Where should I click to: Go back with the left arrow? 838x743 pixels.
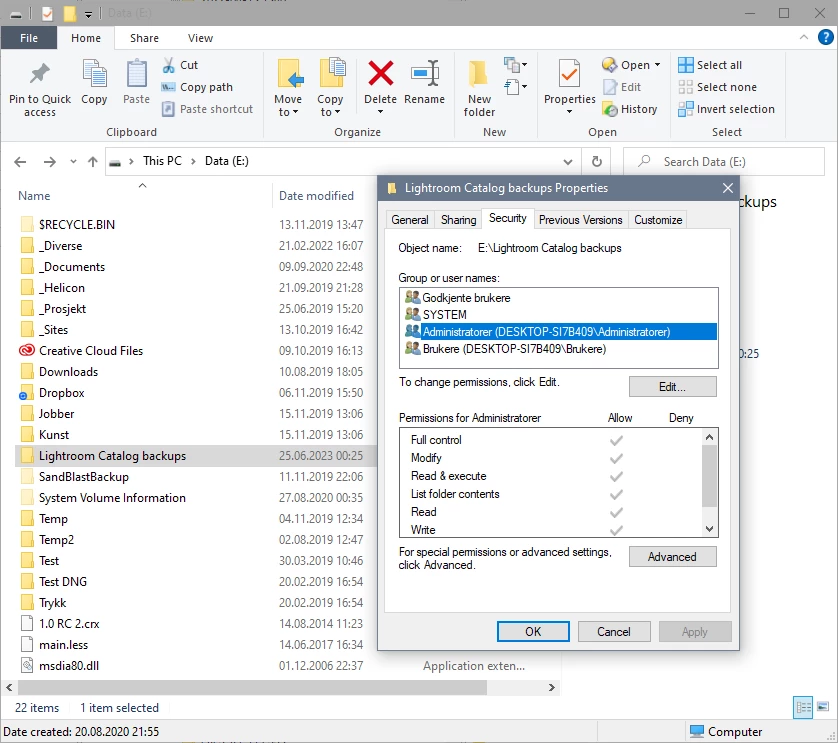coord(20,161)
